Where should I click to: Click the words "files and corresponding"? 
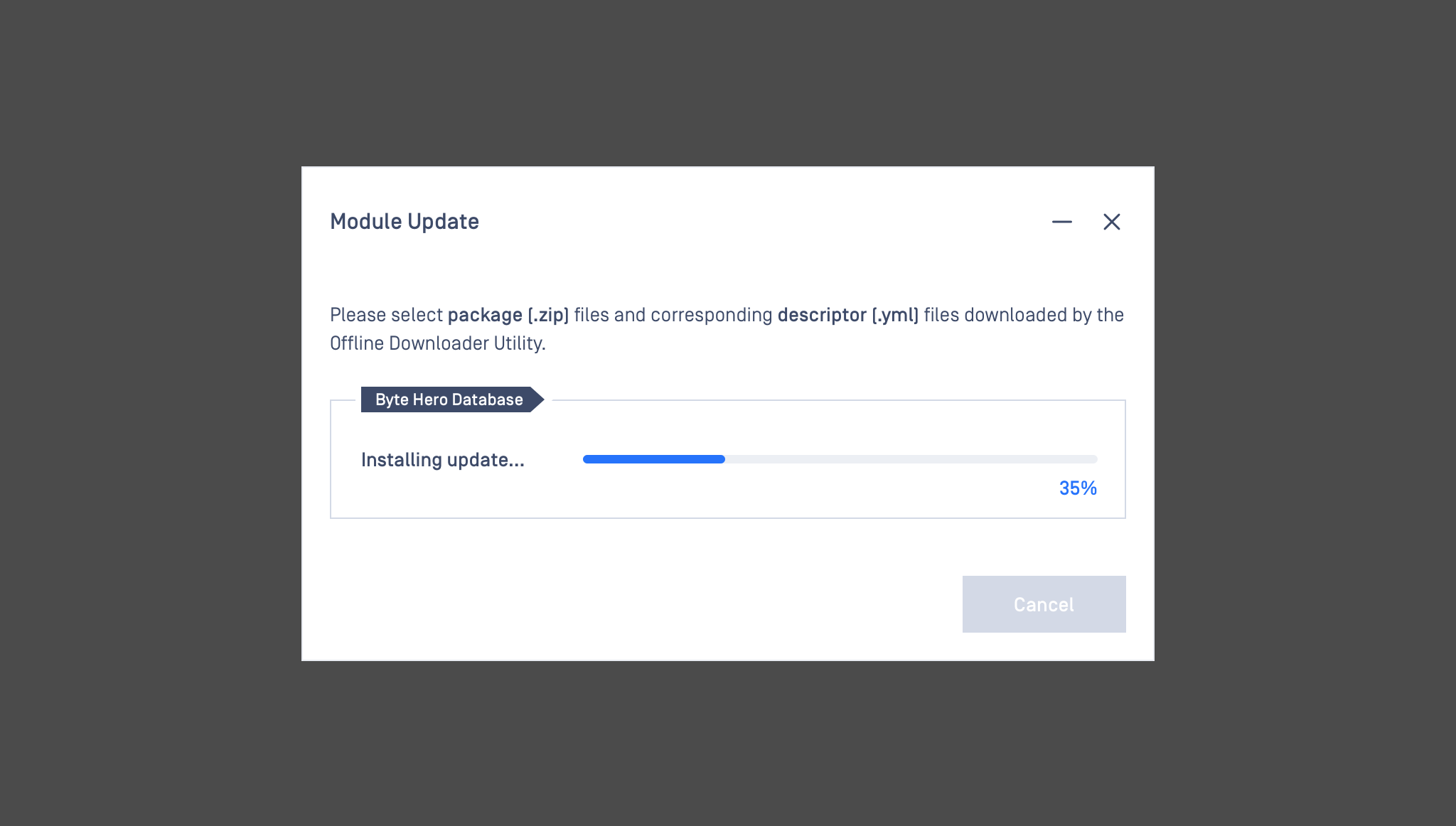[x=673, y=315]
